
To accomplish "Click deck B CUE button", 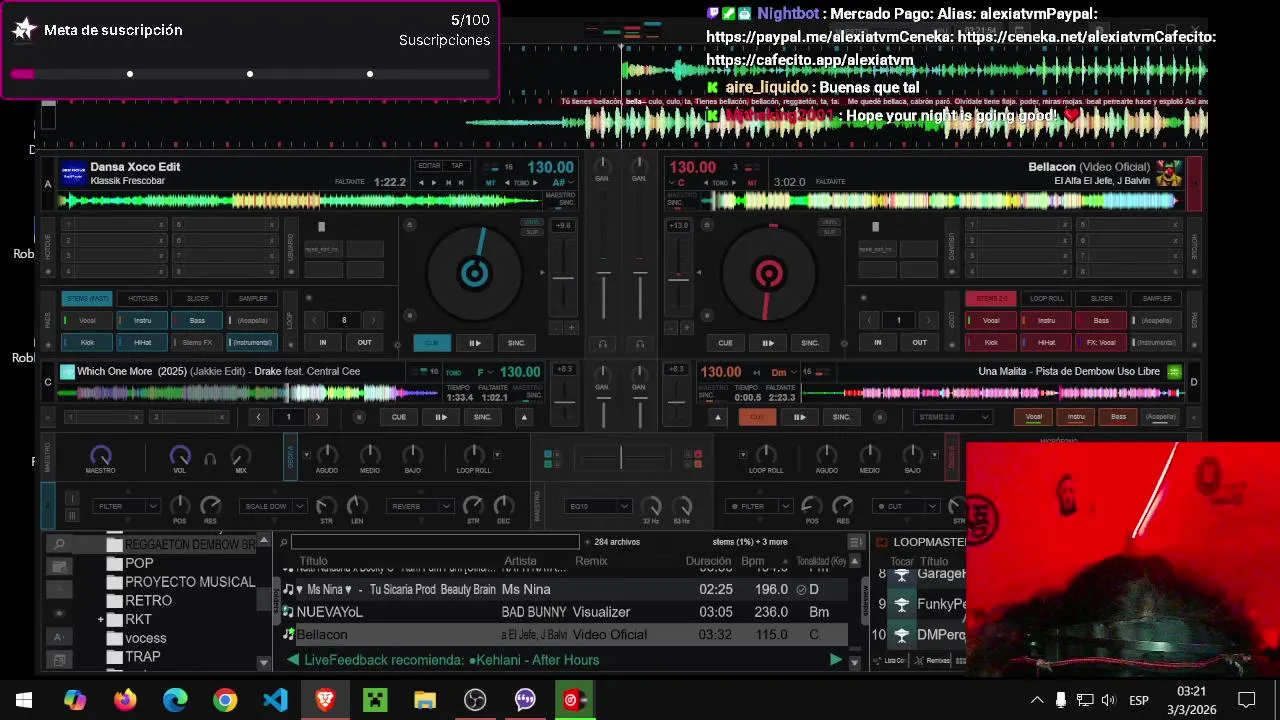I will [725, 343].
